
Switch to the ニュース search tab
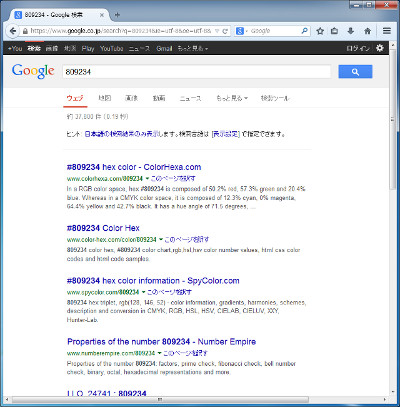190,98
